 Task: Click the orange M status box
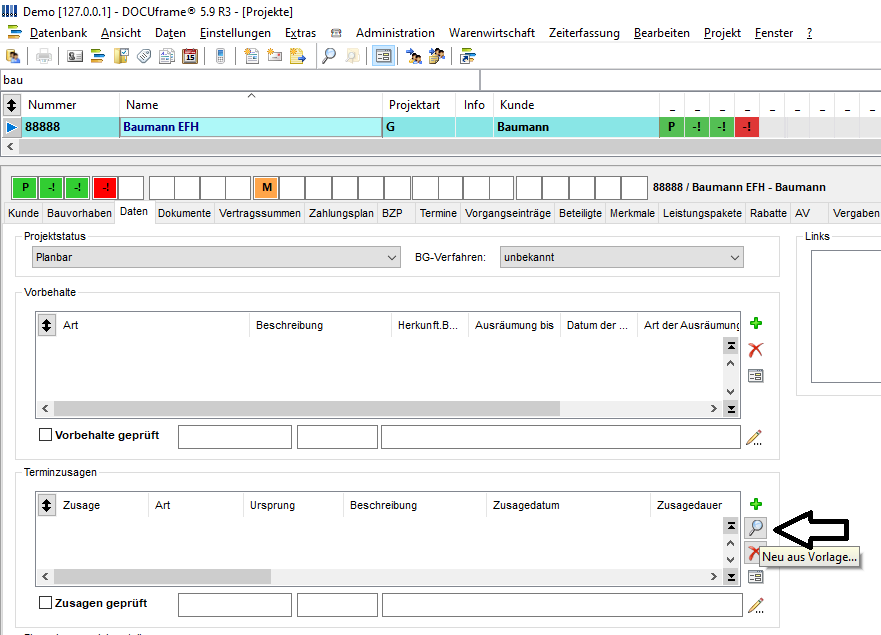pos(267,187)
